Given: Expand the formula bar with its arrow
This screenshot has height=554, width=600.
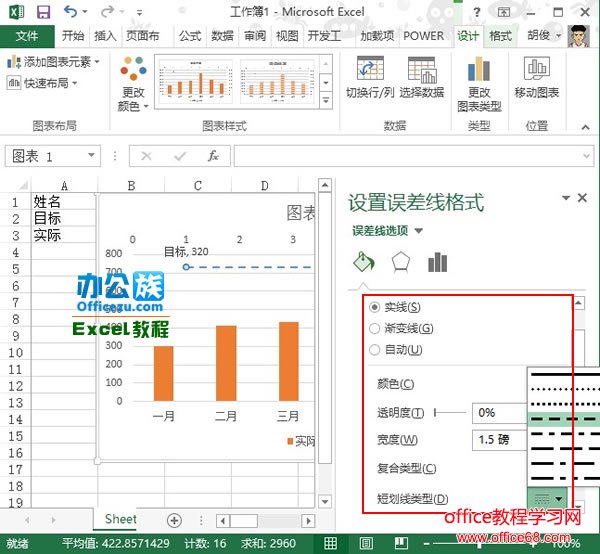Looking at the screenshot, I should (x=586, y=156).
